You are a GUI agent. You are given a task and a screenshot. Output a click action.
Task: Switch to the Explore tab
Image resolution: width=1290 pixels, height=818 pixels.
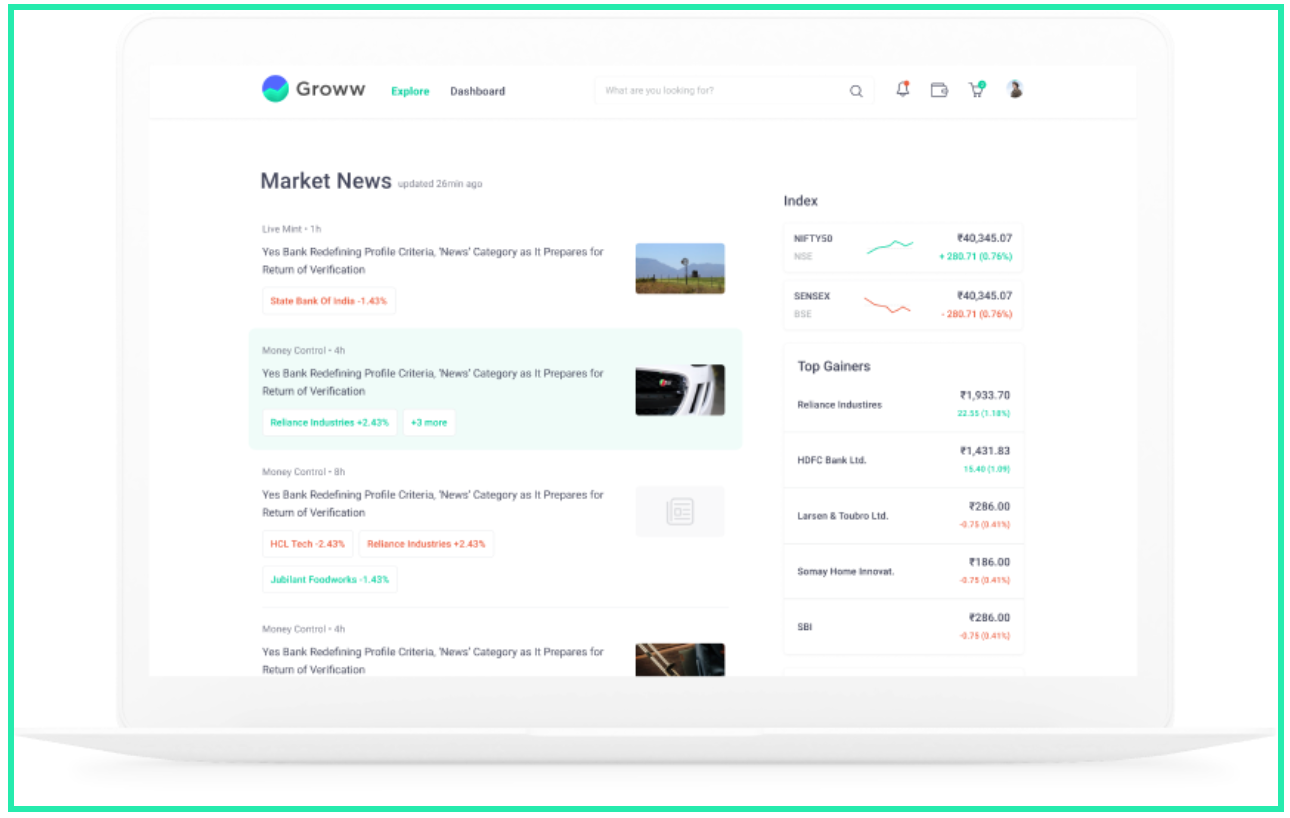(x=410, y=91)
